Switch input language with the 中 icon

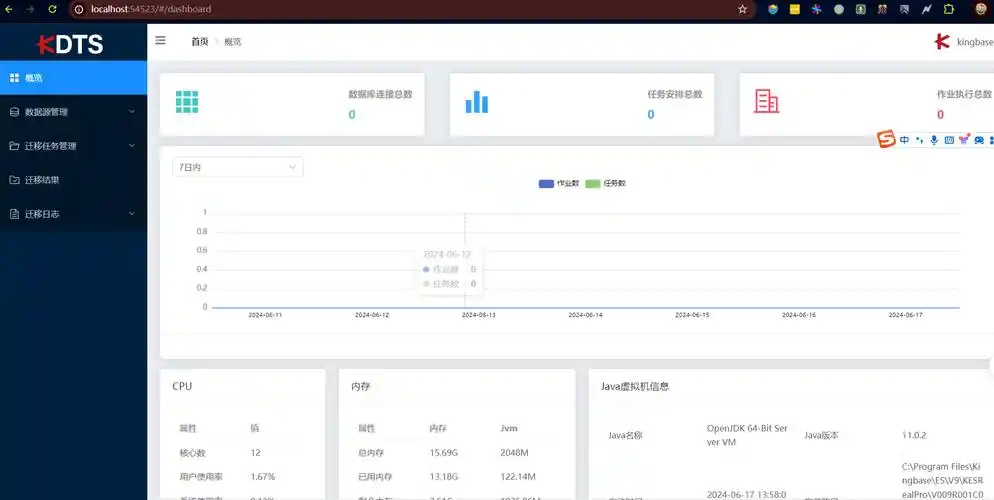pos(904,140)
